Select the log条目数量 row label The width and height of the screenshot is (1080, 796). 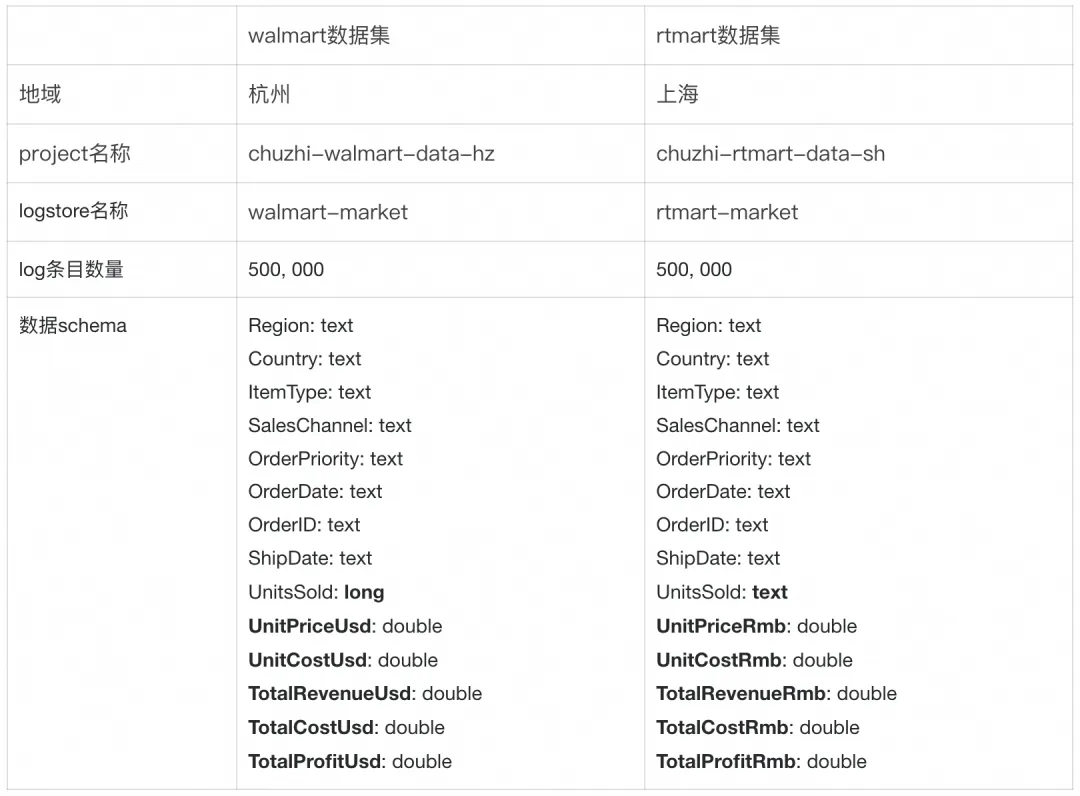click(71, 269)
